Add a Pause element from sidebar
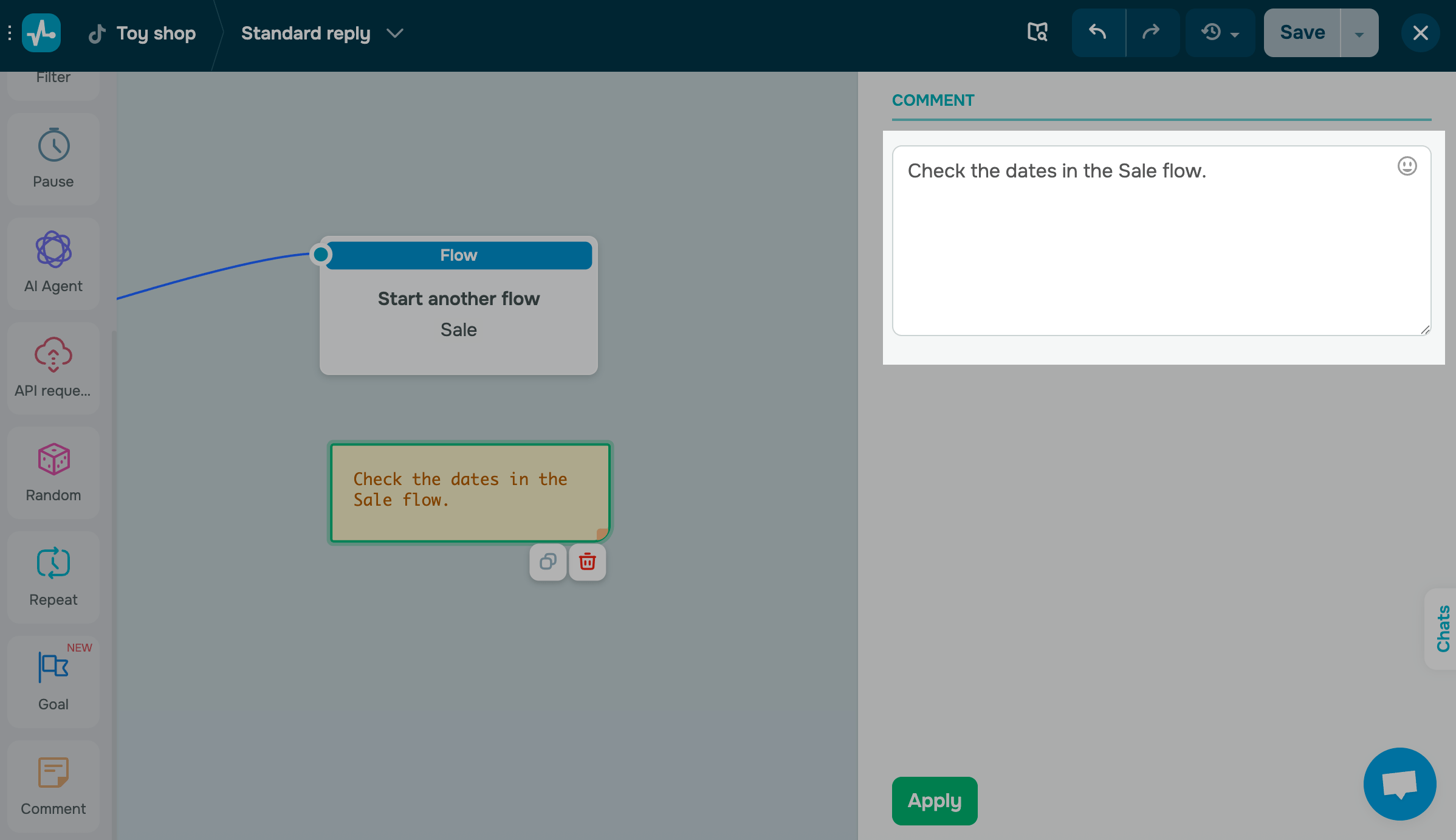The width and height of the screenshot is (1456, 840). [x=53, y=158]
